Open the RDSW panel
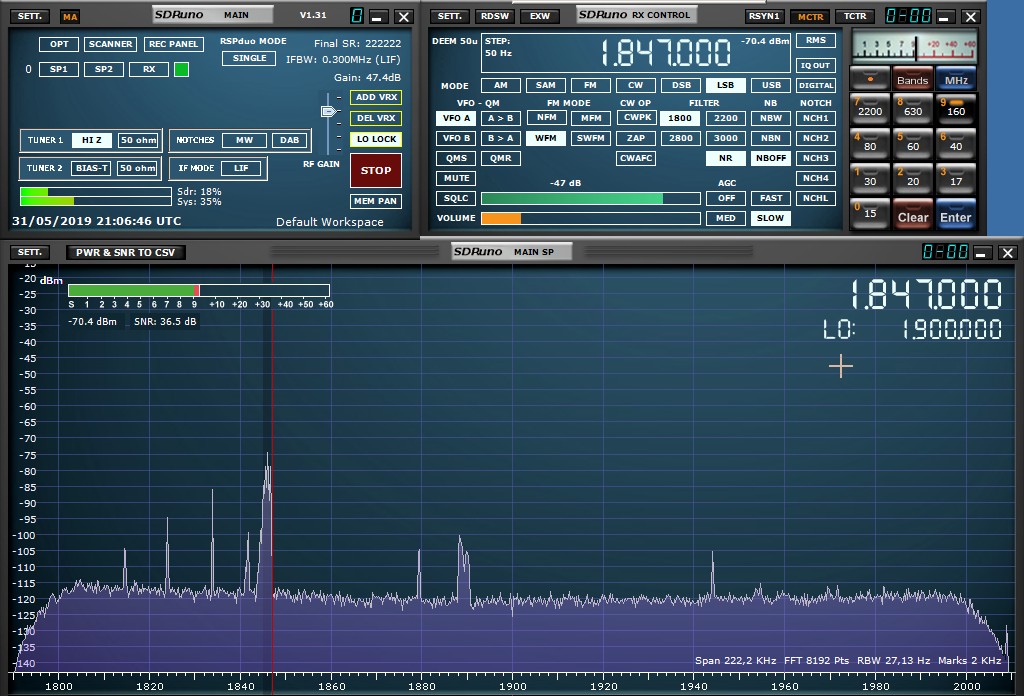The image size is (1024, 696). 494,16
